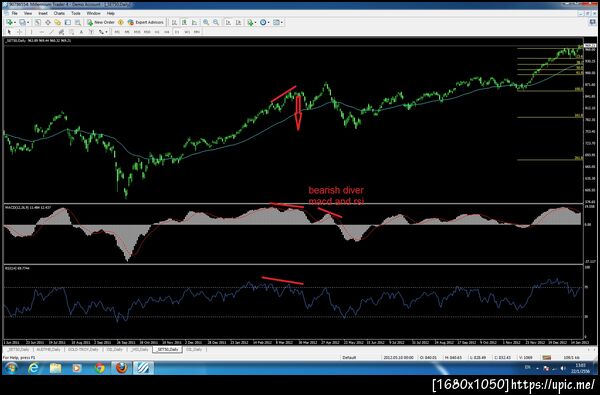This screenshot has width=600, height=395.
Task: Open the File menu
Action: (15, 13)
